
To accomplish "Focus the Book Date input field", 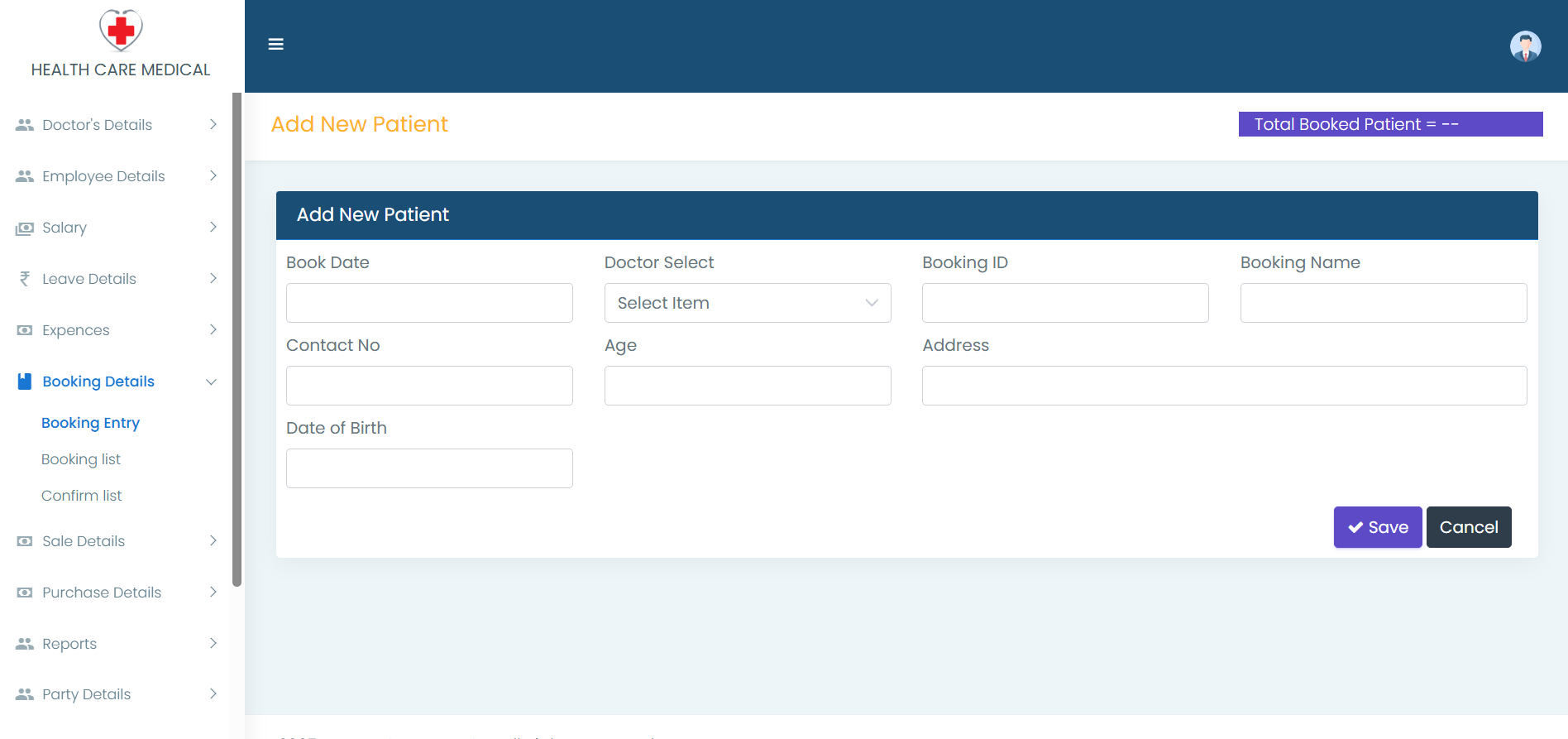I will pyautogui.click(x=429, y=303).
